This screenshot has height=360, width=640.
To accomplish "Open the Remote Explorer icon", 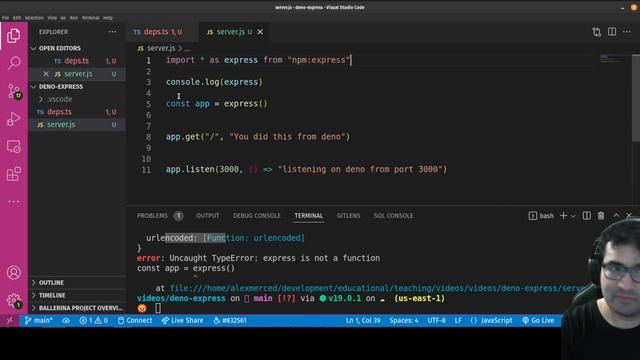I will click(x=13, y=147).
